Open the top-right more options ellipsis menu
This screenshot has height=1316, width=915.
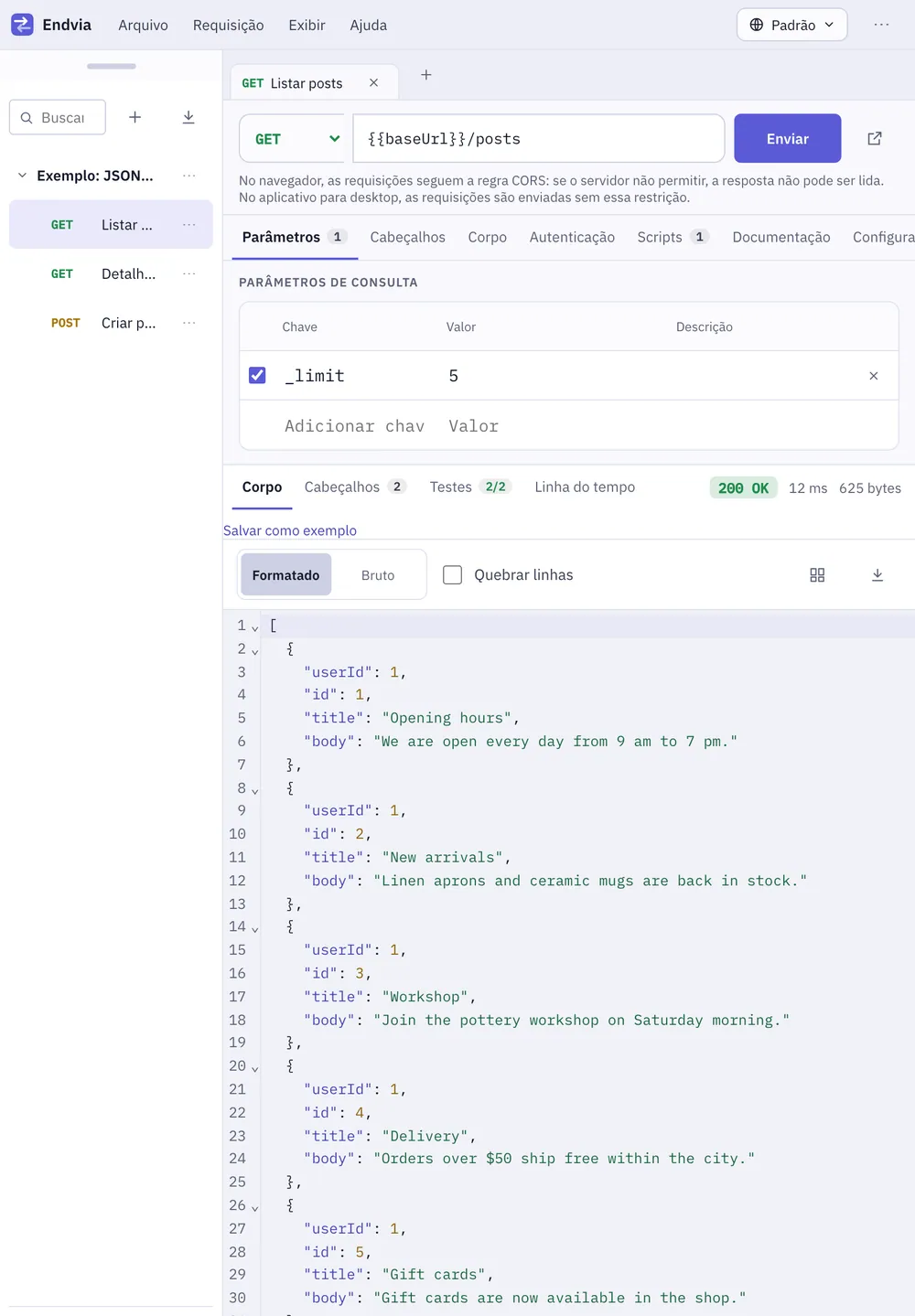coord(881,25)
